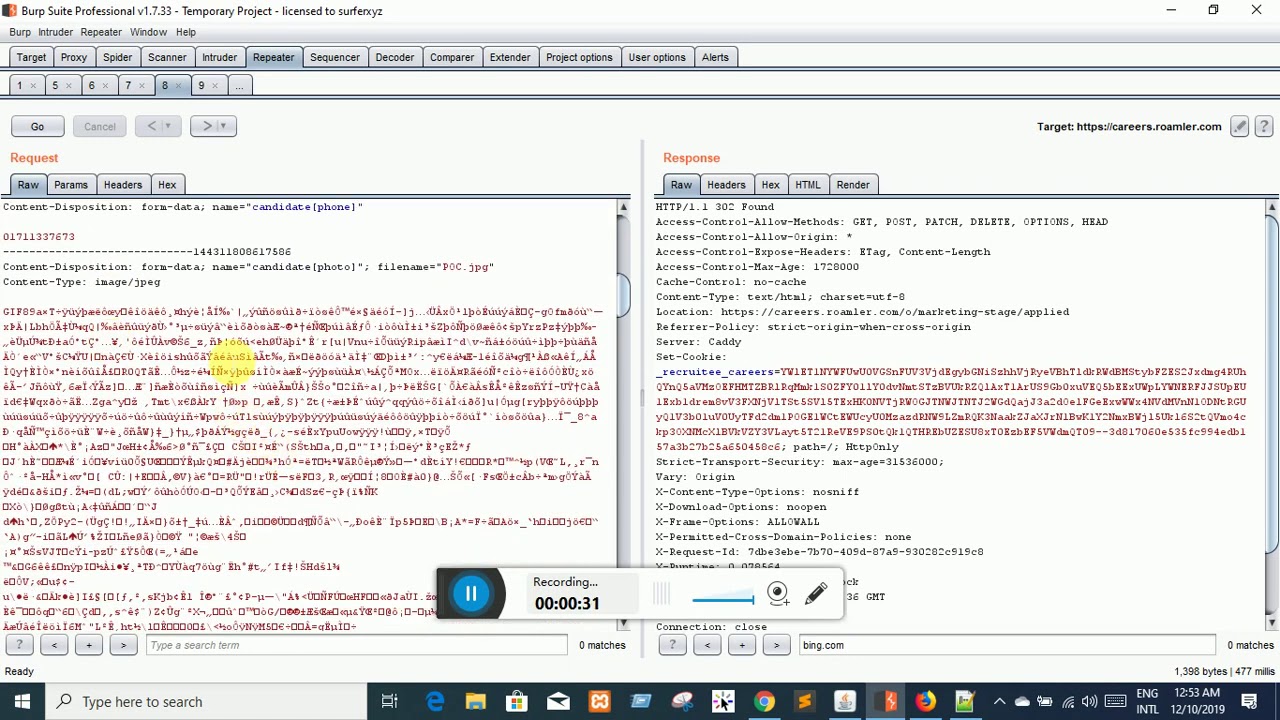The image size is (1280, 720).
Task: Show hidden system tray icons
Action: pos(998,702)
